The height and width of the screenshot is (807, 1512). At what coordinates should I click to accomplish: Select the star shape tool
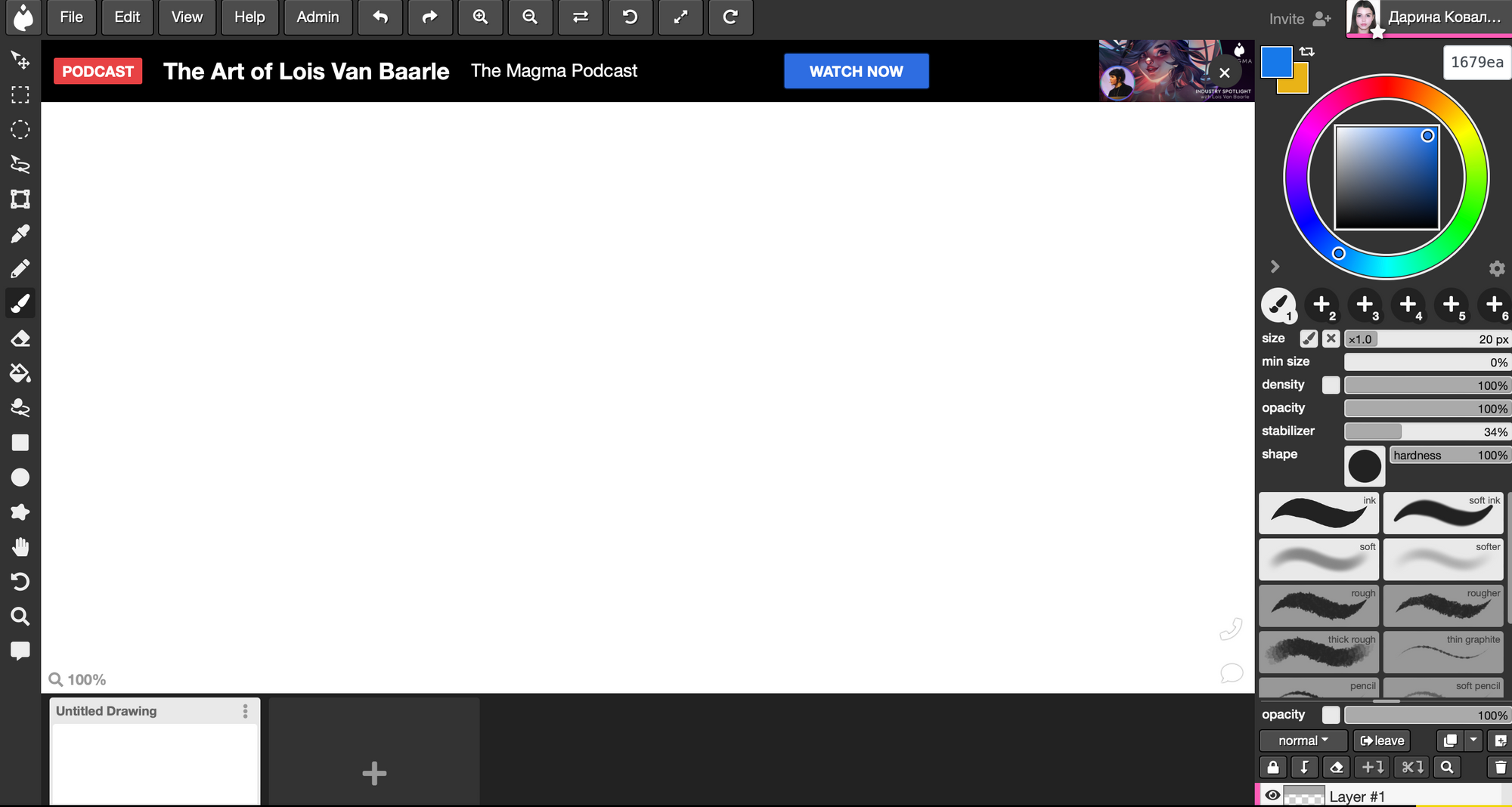tap(20, 512)
